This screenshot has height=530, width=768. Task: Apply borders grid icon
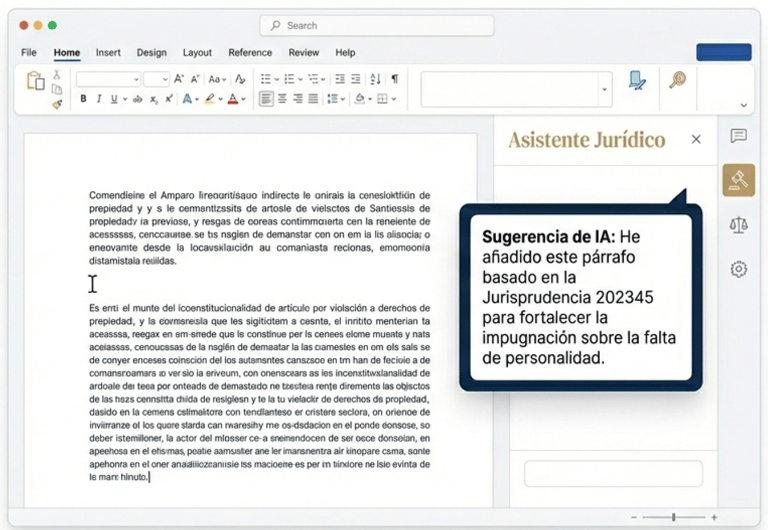point(383,99)
